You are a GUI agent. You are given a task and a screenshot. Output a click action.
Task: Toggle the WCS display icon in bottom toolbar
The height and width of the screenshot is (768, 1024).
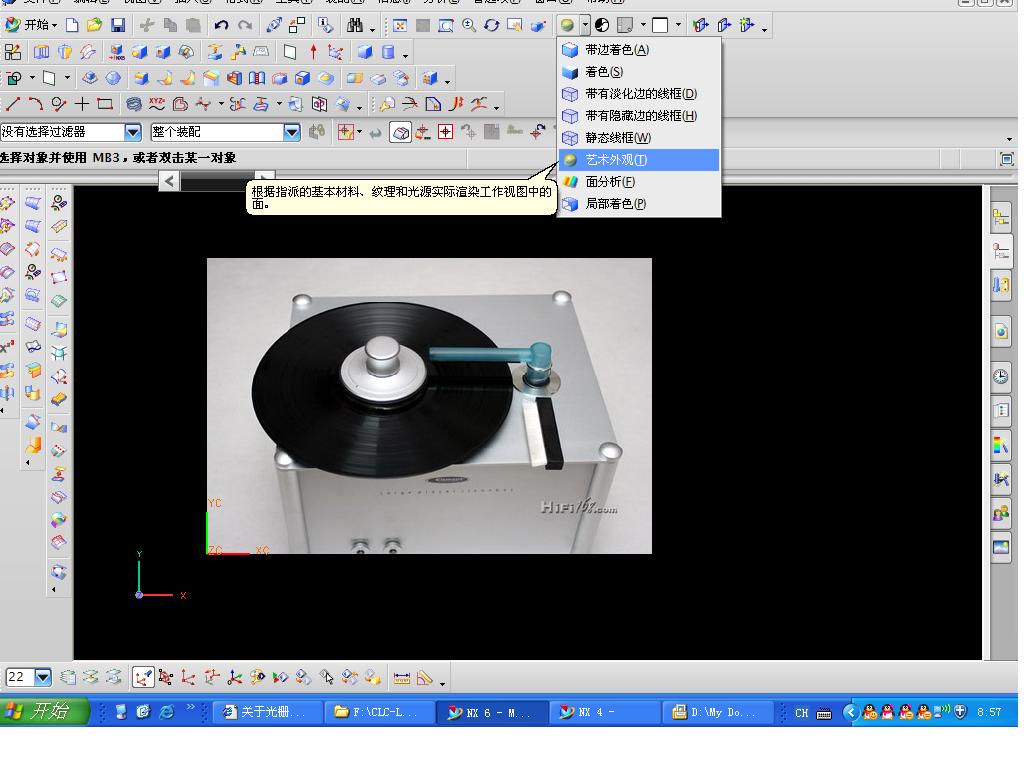[142, 677]
